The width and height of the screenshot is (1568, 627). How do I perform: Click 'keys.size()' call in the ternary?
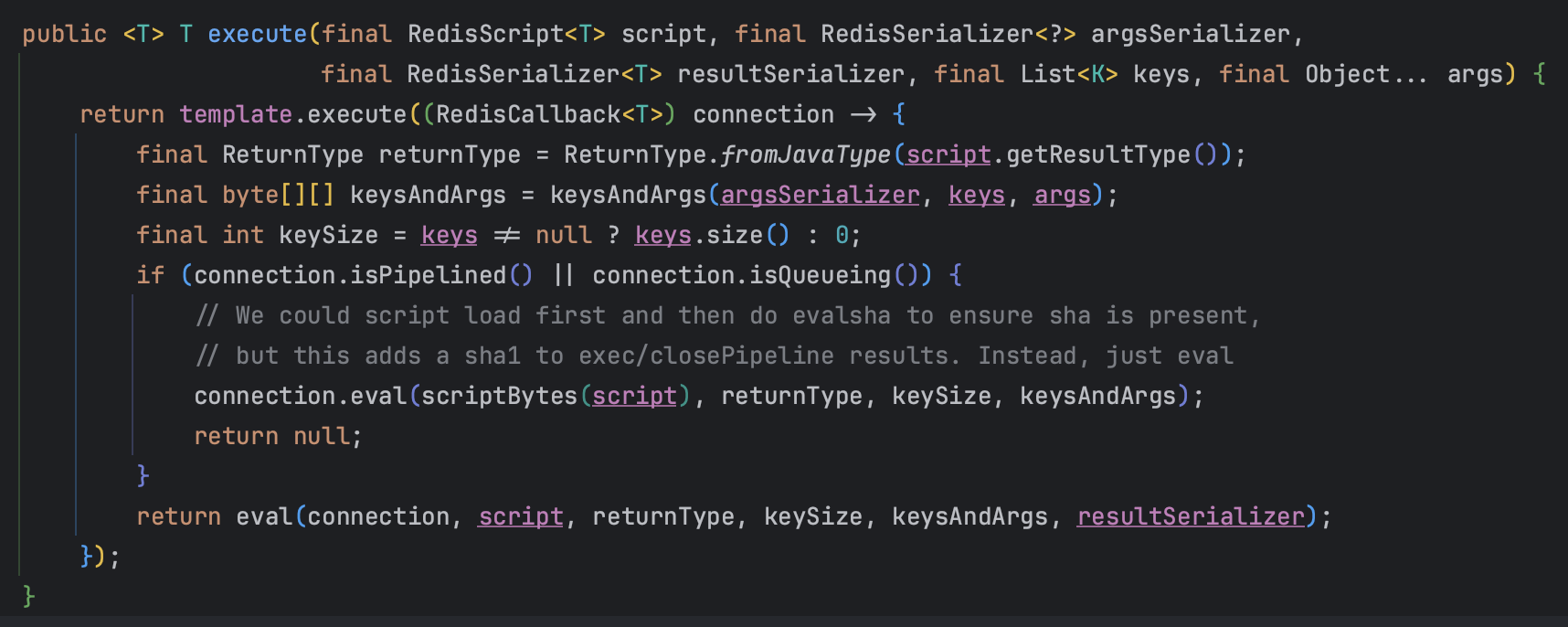click(713, 235)
